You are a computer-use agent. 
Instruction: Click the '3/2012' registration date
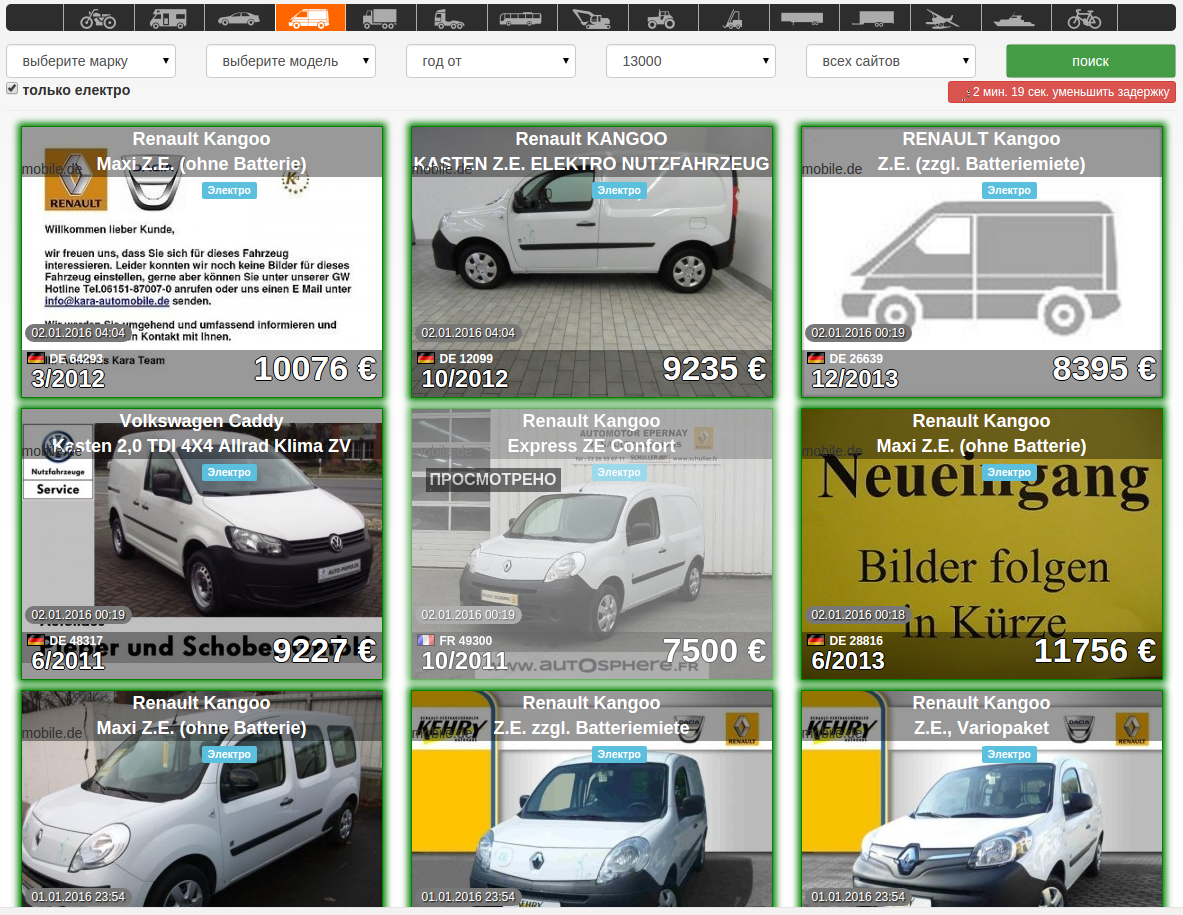pos(68,379)
